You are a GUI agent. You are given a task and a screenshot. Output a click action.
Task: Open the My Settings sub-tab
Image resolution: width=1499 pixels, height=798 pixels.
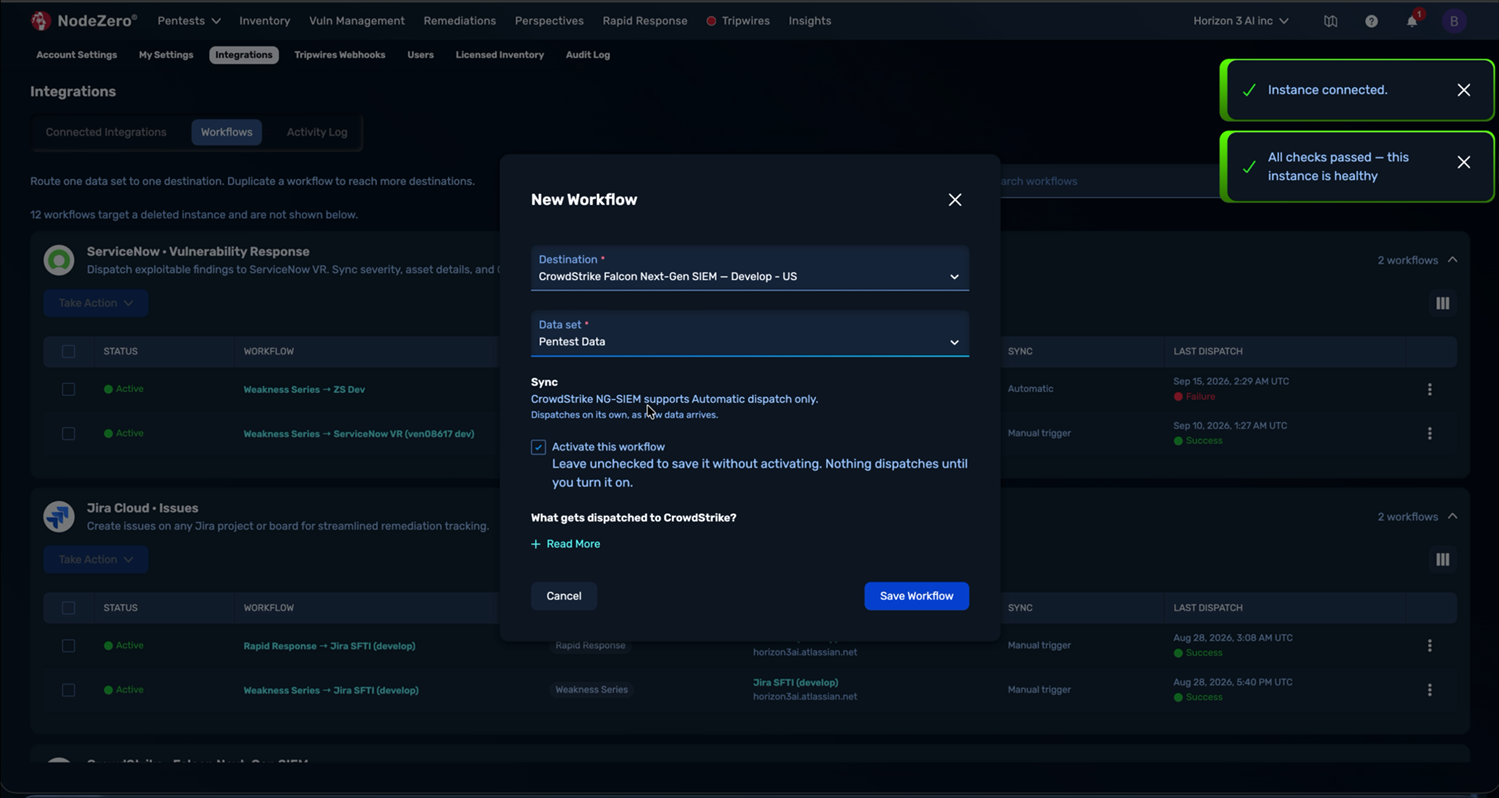(166, 55)
